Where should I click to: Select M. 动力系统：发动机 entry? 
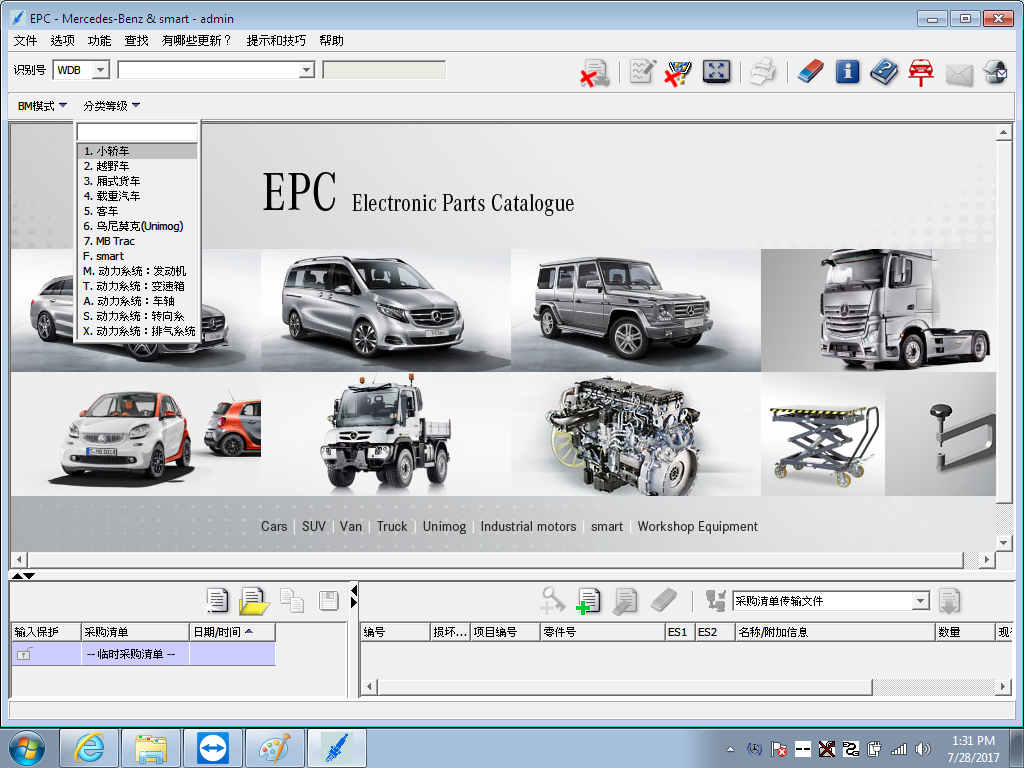click(137, 271)
